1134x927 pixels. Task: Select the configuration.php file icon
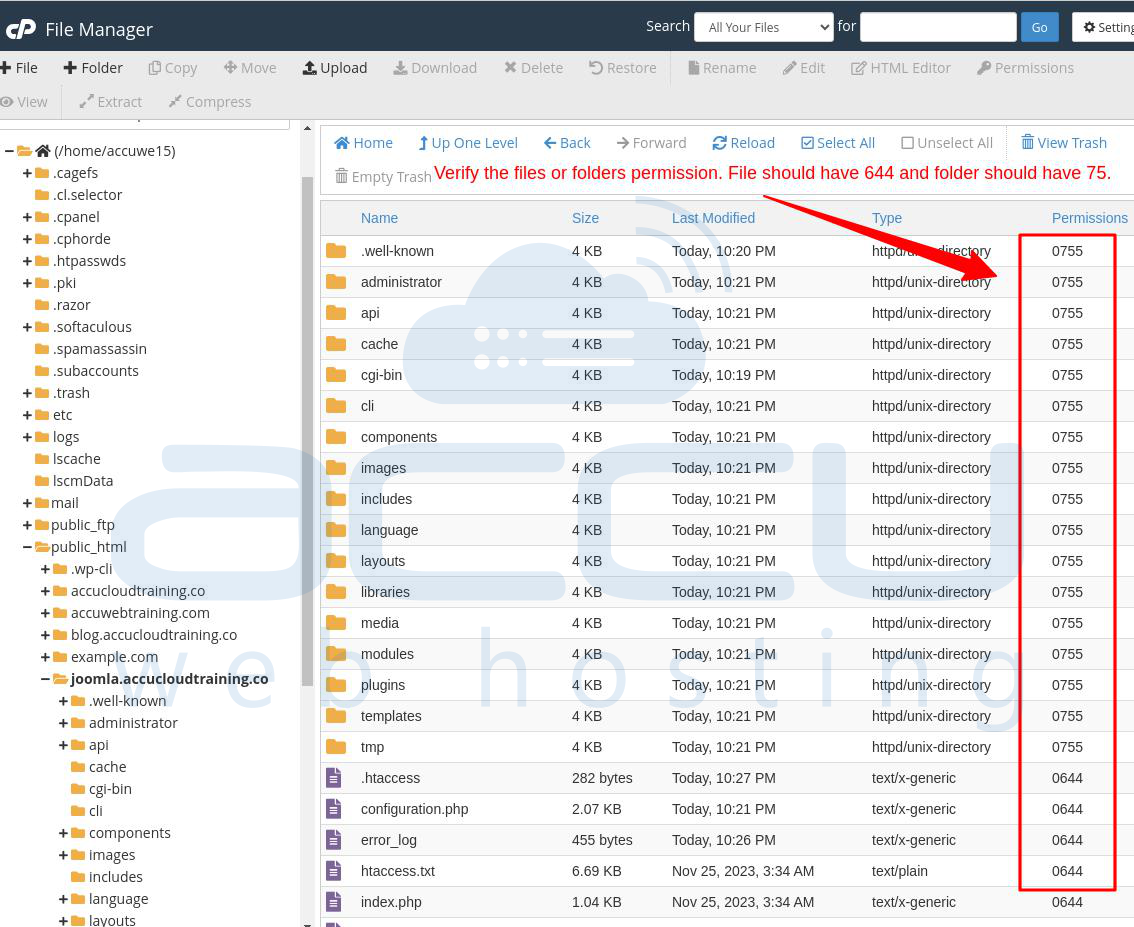pyautogui.click(x=333, y=809)
